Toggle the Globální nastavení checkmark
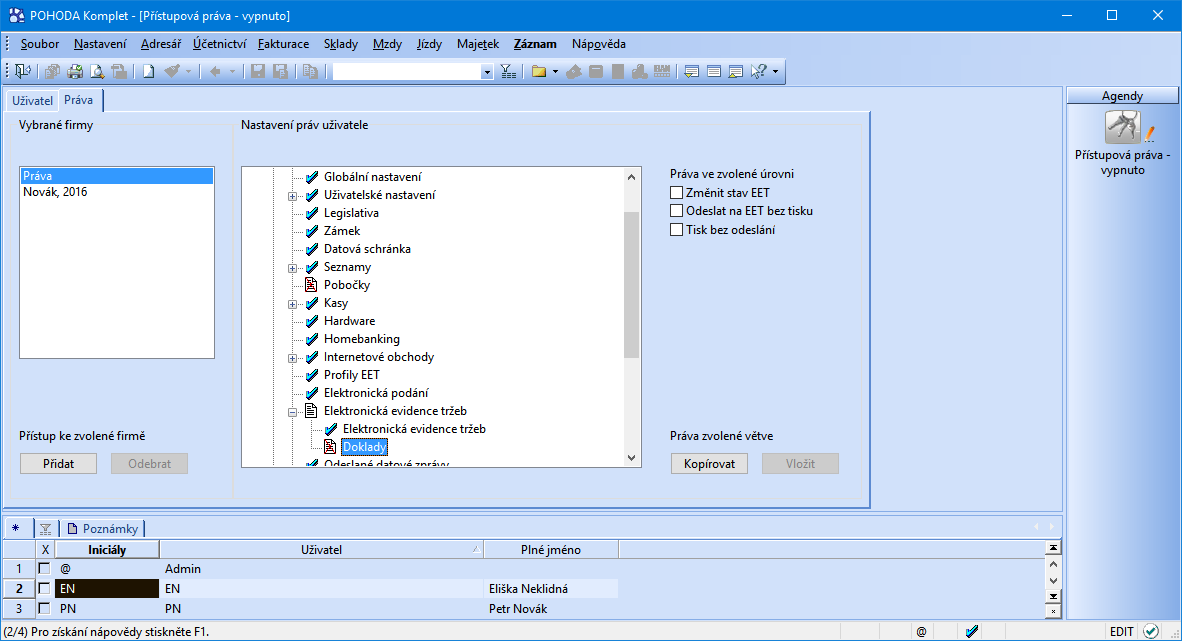Viewport: 1182px width, 641px height. 311,177
